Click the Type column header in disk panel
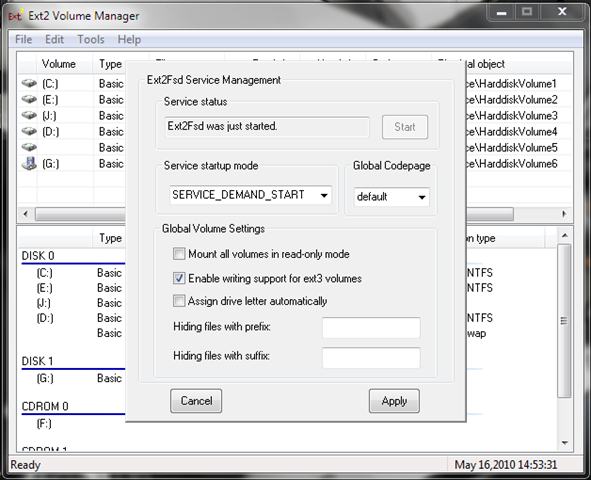 pyautogui.click(x=110, y=238)
